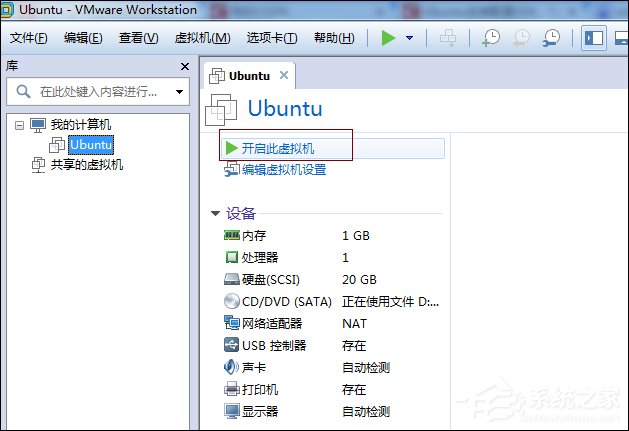629x431 pixels.
Task: Click the 内存 memory device row
Action: 331,236
